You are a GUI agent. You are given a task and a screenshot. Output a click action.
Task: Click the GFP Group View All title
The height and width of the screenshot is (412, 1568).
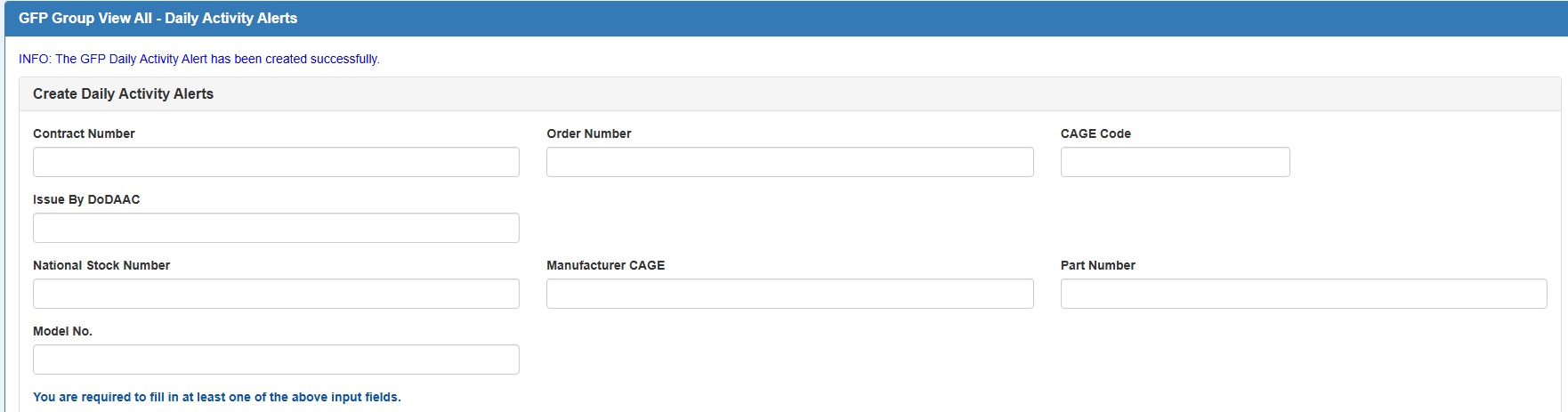click(x=158, y=18)
